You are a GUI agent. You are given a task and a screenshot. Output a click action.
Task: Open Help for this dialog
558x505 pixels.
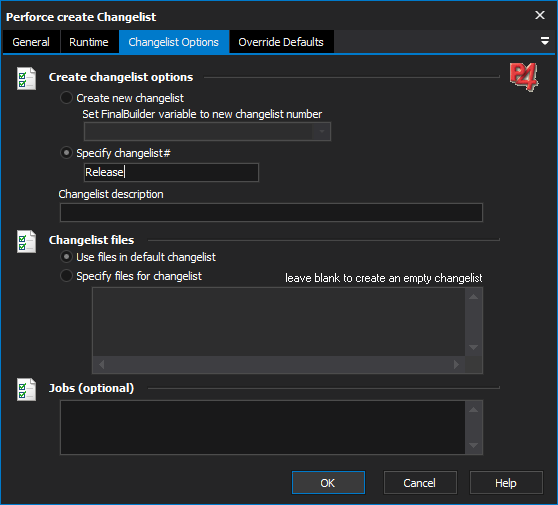506,483
